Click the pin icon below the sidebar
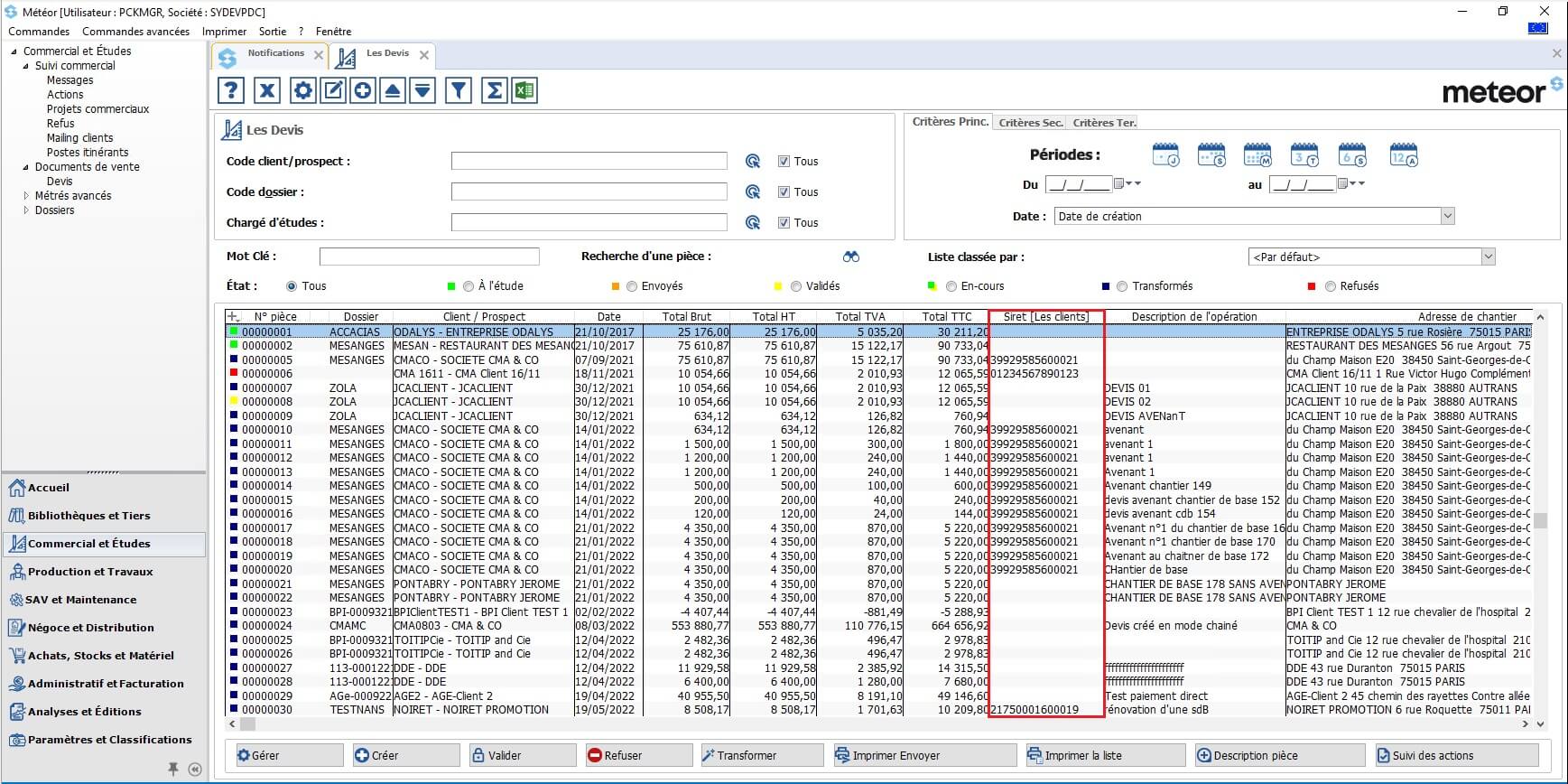 point(173,769)
